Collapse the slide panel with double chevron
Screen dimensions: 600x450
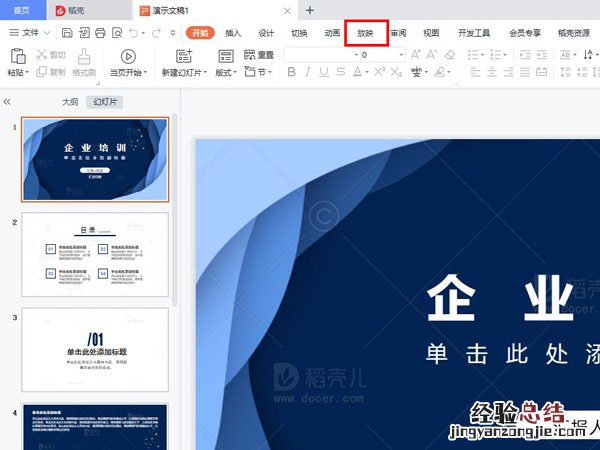pos(7,102)
